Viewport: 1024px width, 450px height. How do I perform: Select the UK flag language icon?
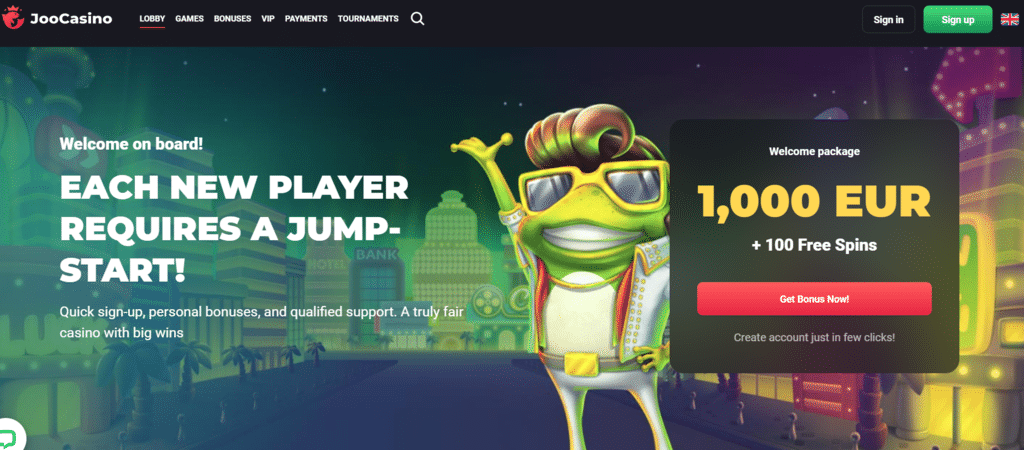coord(1010,20)
